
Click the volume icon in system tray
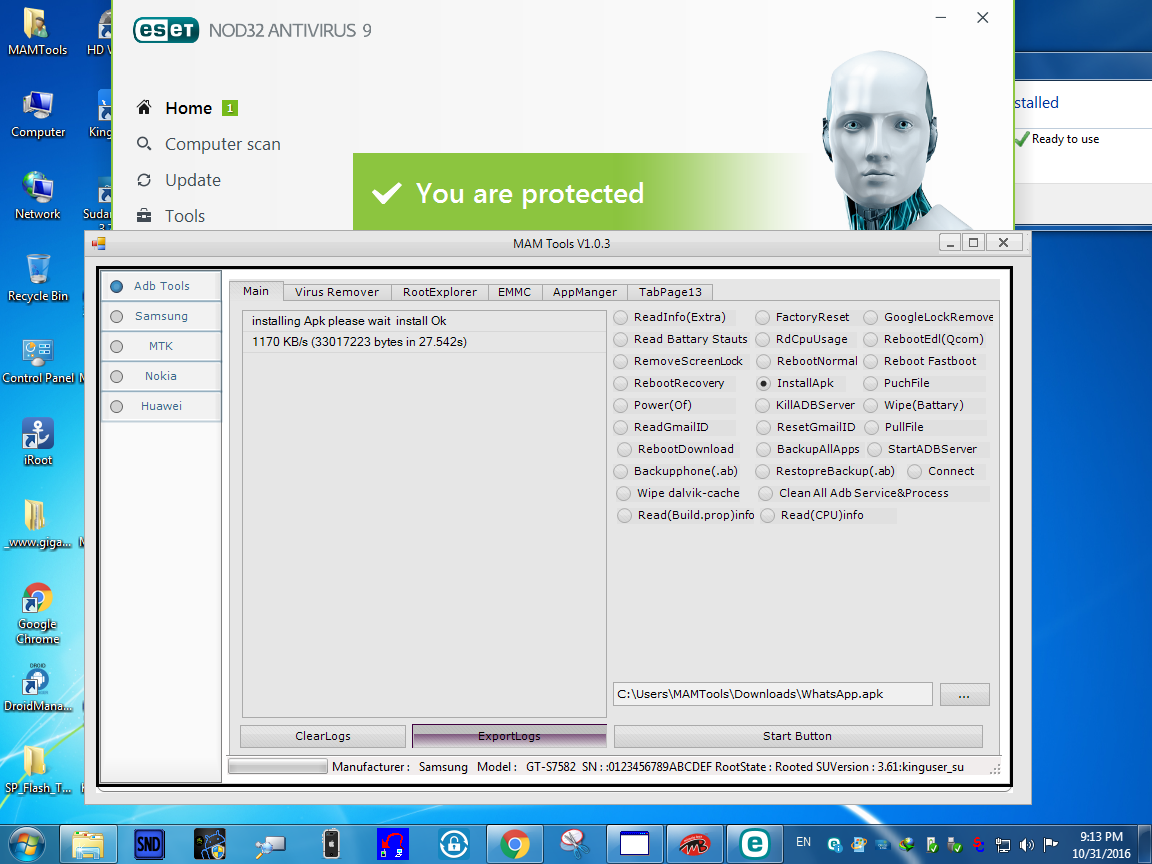(1026, 844)
